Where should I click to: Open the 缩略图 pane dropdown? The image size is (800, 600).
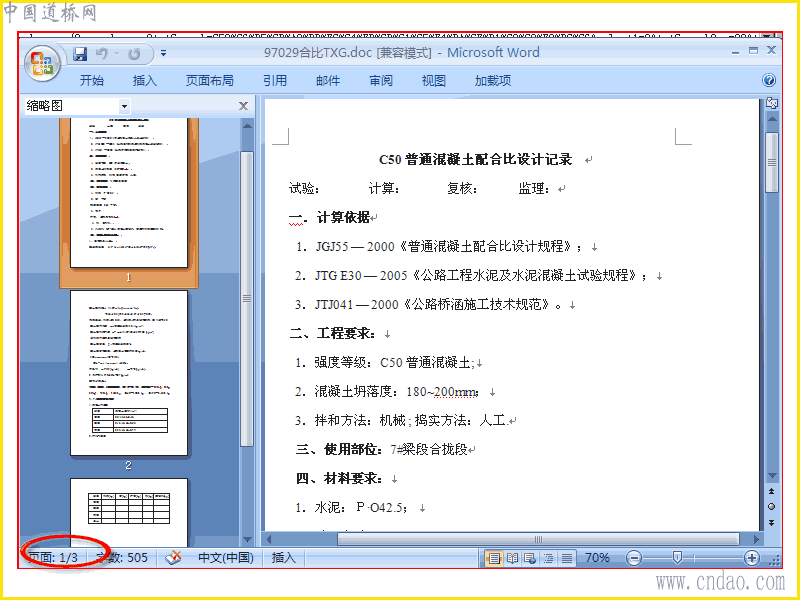coord(124,106)
